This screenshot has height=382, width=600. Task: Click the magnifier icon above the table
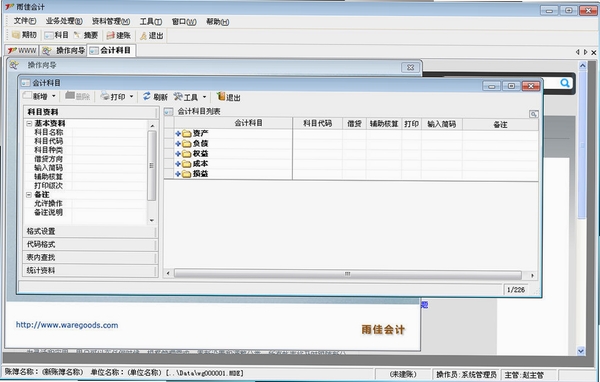(x=533, y=114)
